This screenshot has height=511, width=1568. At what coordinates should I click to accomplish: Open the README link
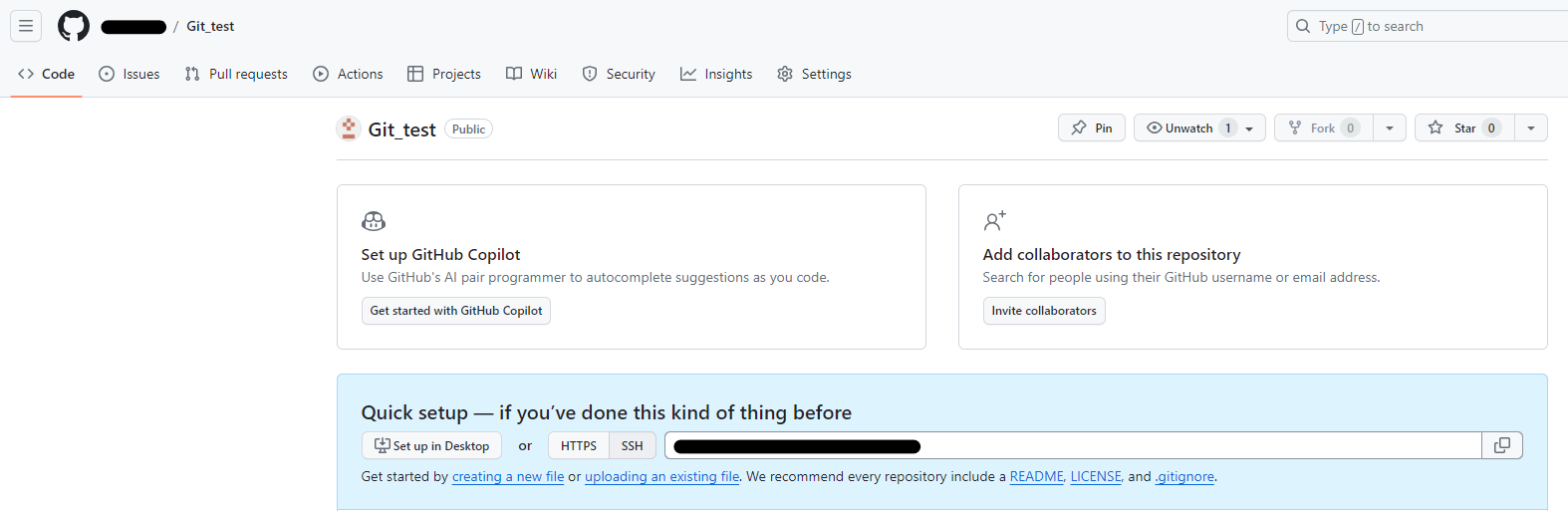(1037, 476)
